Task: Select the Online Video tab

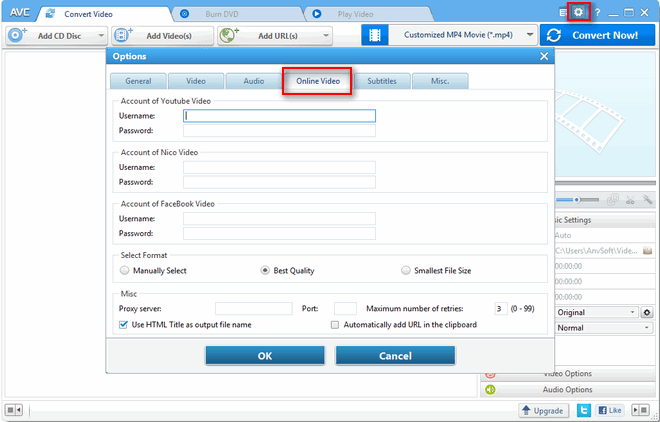Action: pyautogui.click(x=318, y=81)
